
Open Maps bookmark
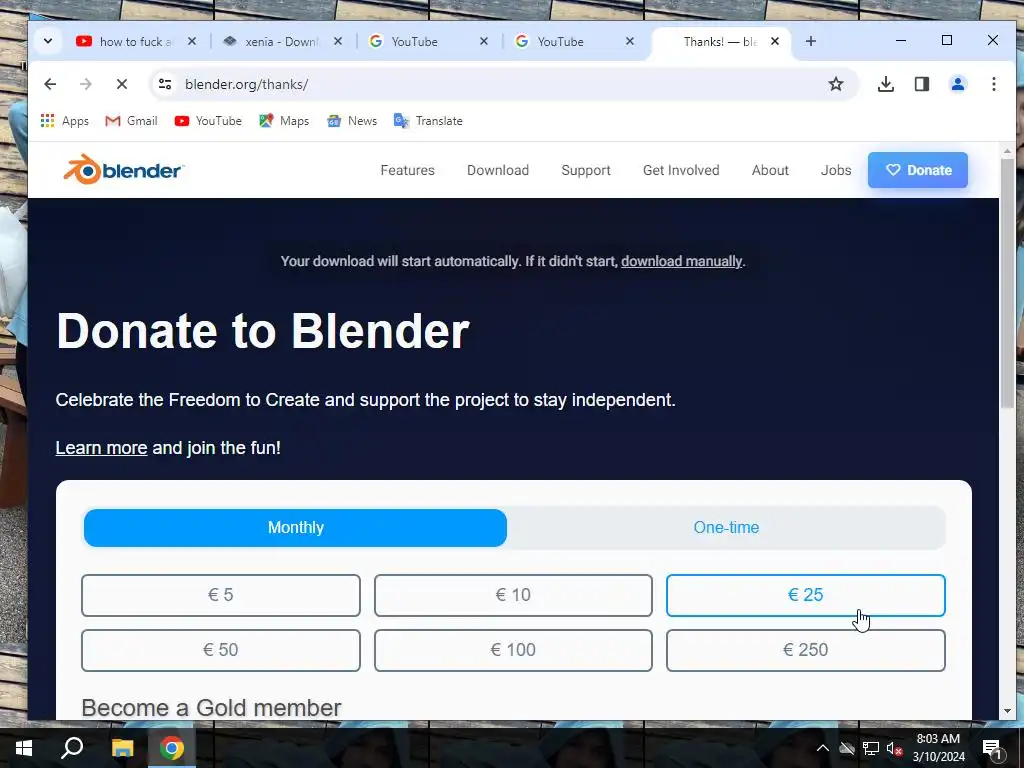coord(284,121)
